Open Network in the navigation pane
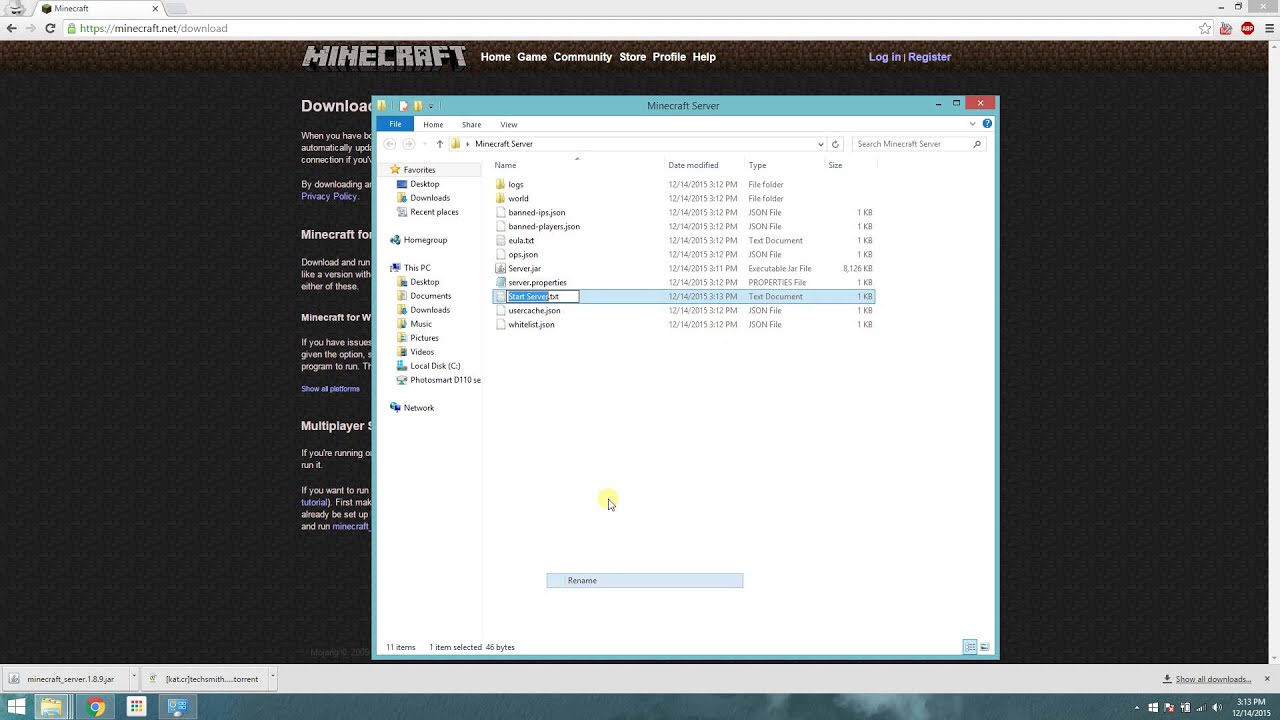The height and width of the screenshot is (720, 1280). pos(418,408)
